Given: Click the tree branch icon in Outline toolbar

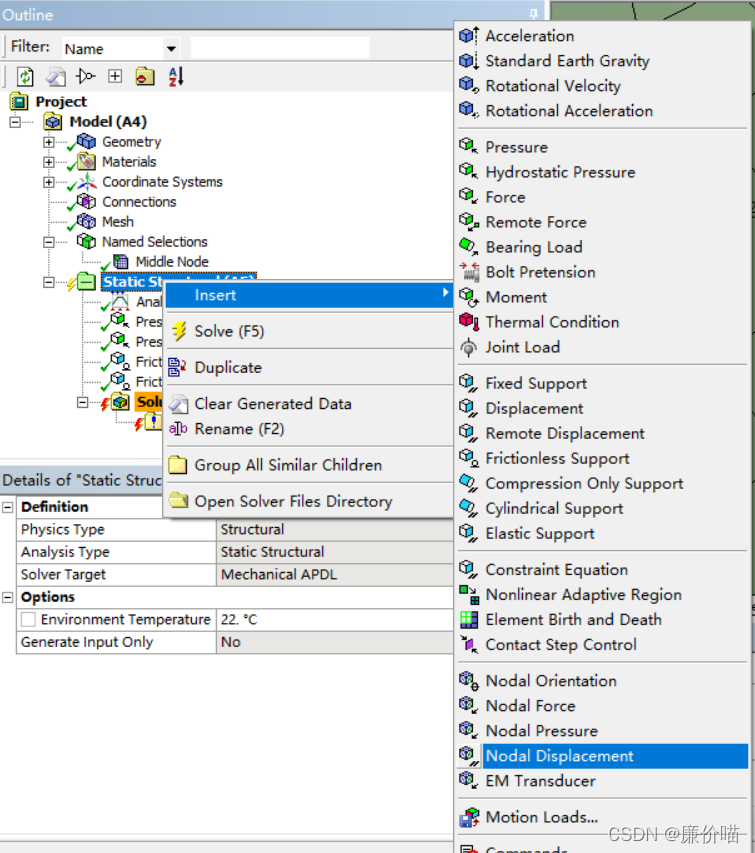Looking at the screenshot, I should [x=85, y=76].
